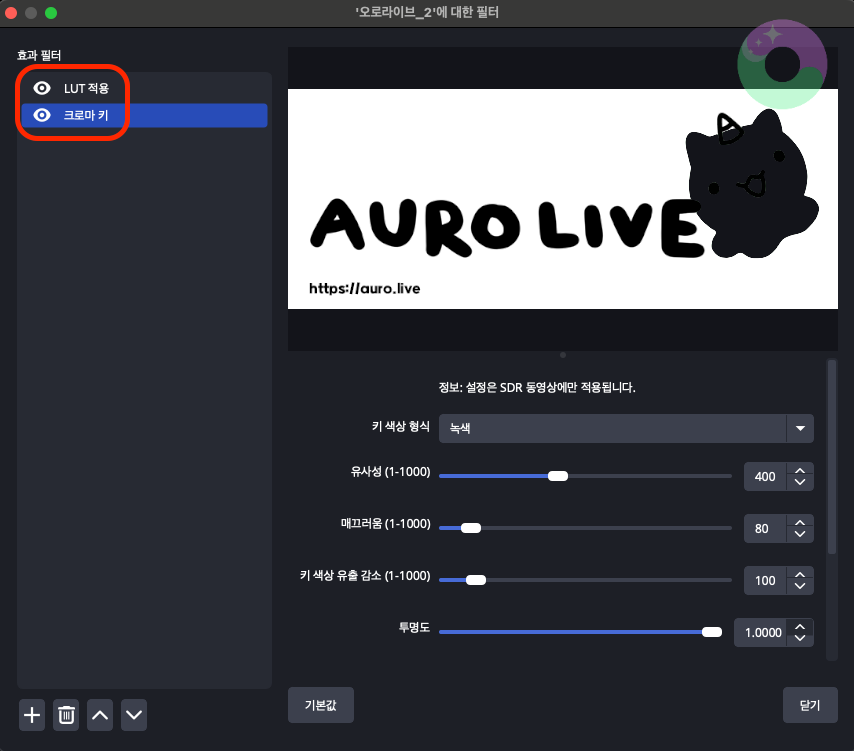Decrease 유사성 value with down stepper
Viewport: 854px width, 751px height.
pos(800,482)
